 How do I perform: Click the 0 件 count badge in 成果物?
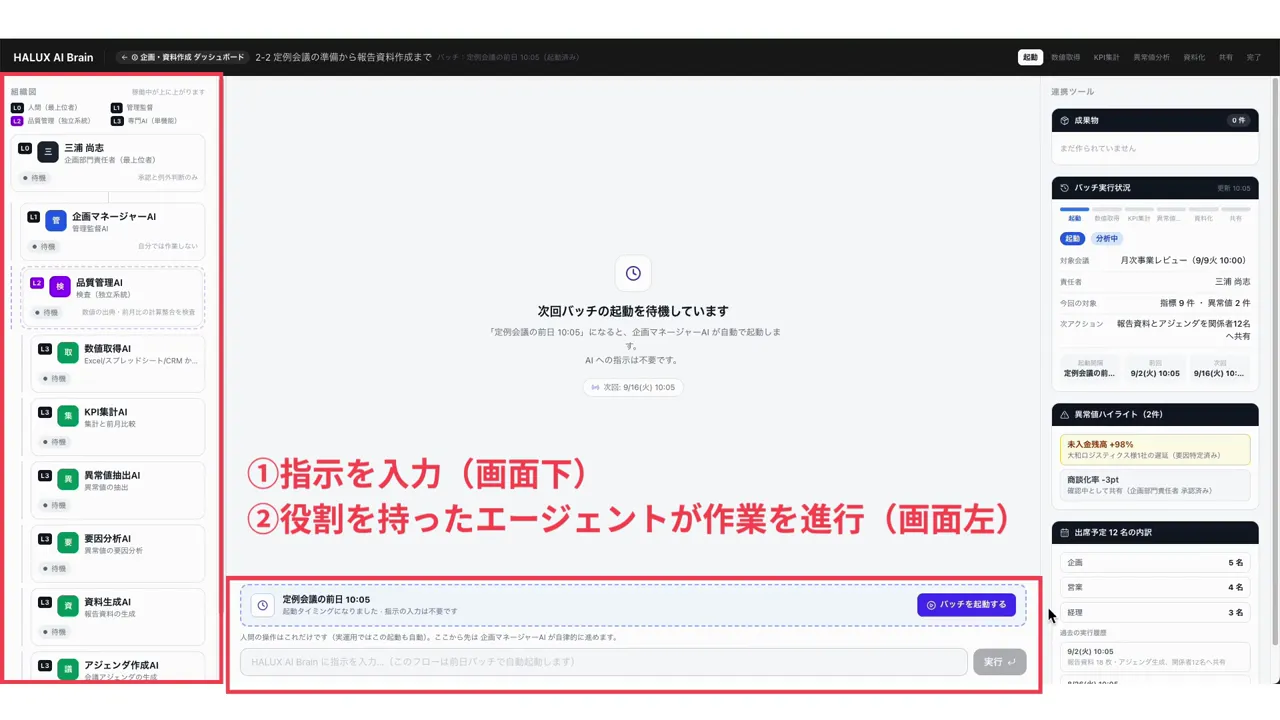pyautogui.click(x=1239, y=120)
